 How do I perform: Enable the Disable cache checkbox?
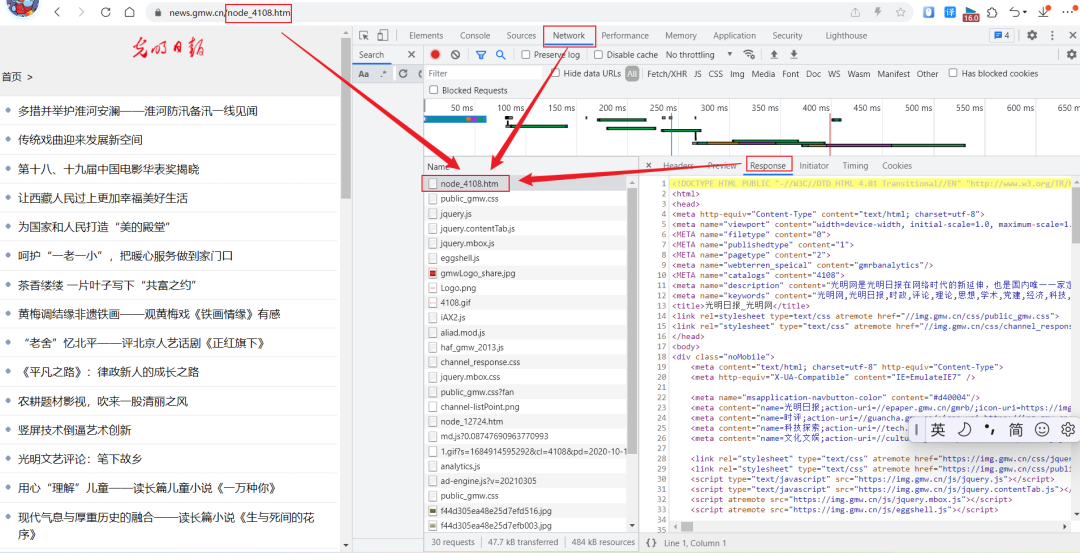tap(599, 55)
